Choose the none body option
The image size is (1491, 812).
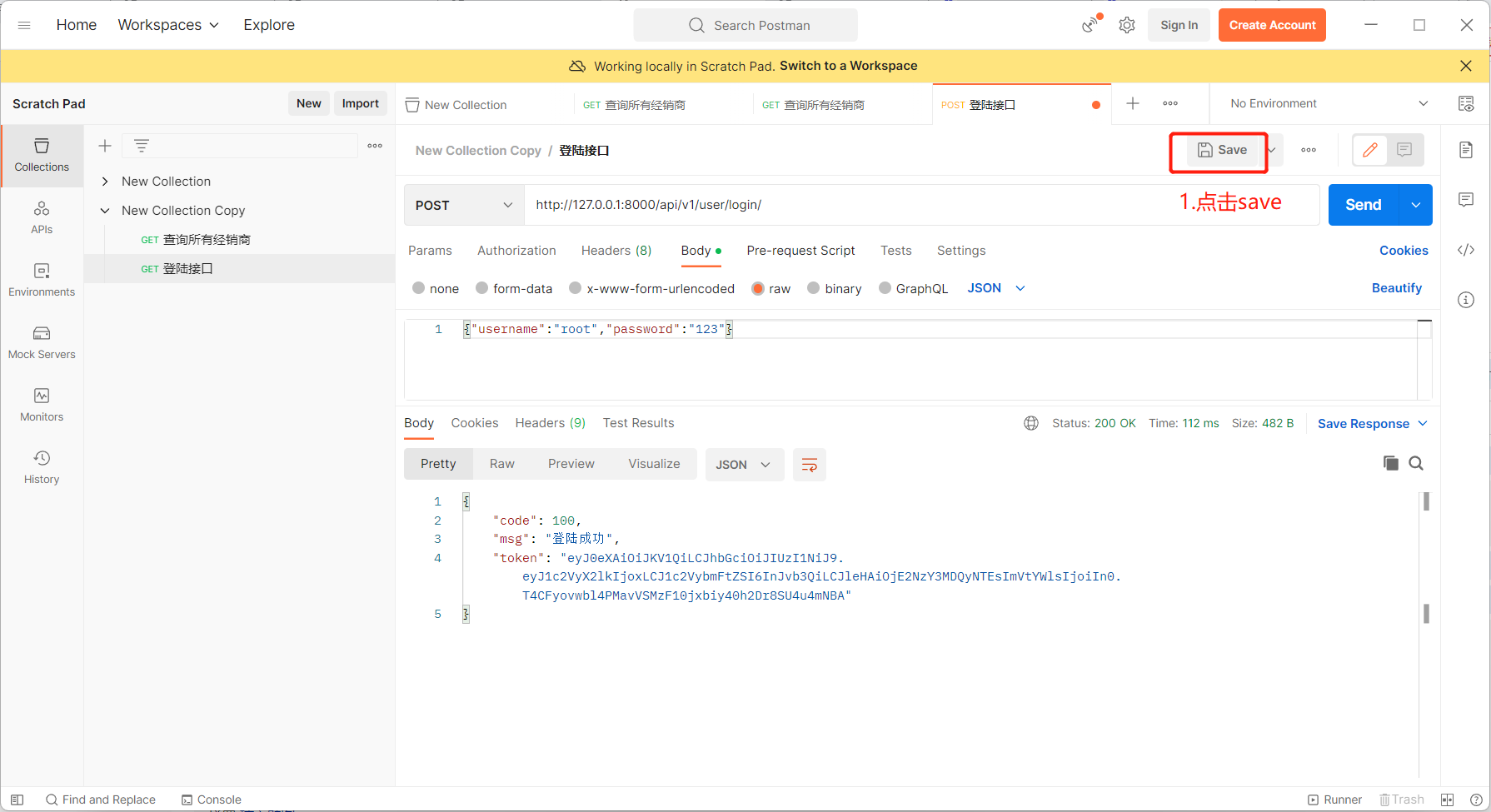[x=419, y=288]
